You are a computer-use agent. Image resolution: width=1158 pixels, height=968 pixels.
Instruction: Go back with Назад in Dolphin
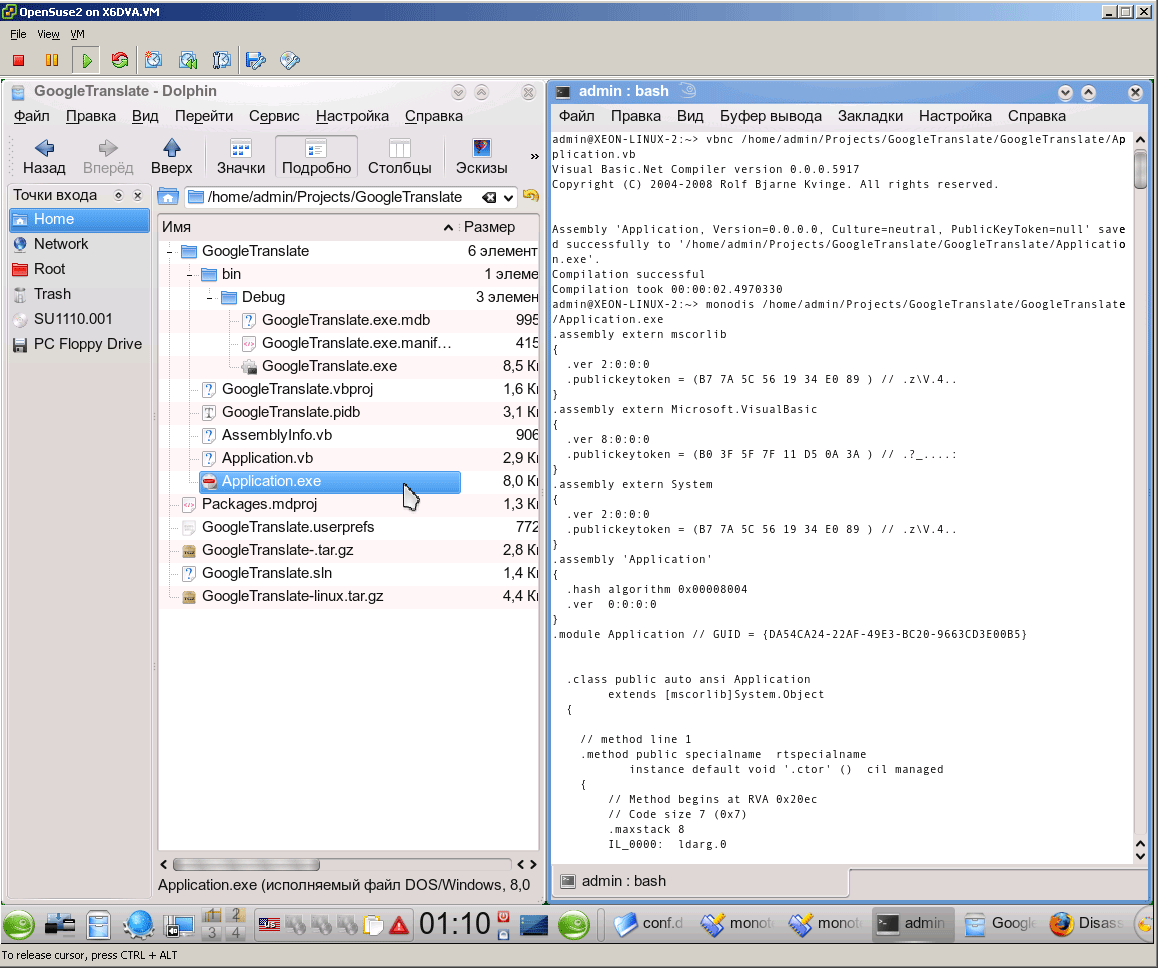[44, 157]
